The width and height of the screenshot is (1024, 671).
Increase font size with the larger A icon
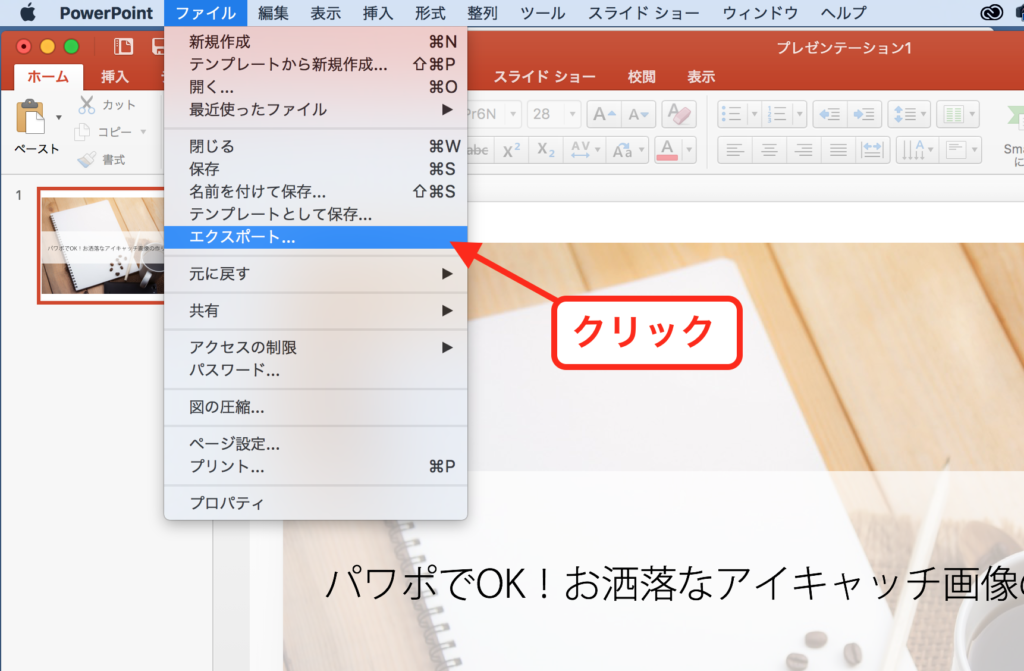(601, 114)
